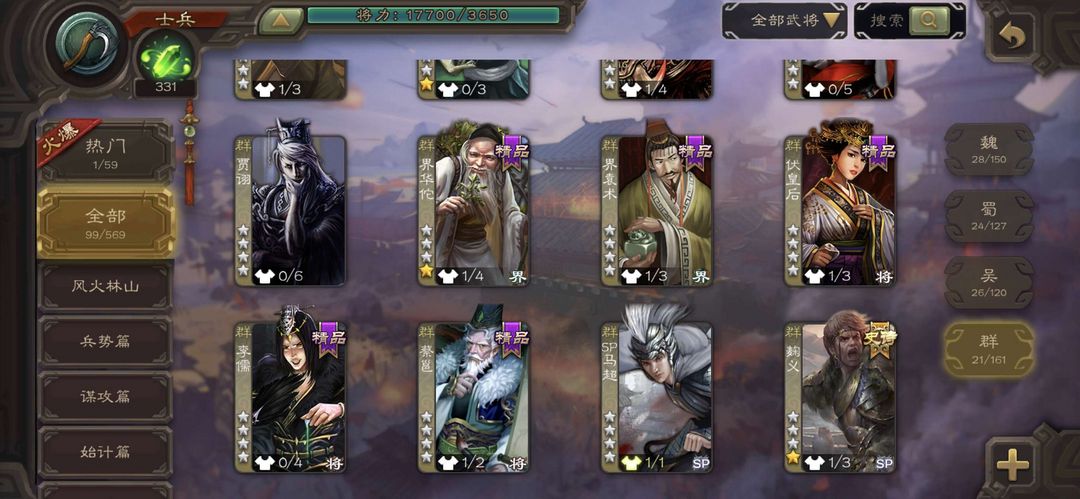Click the gold plus icon

point(1012,464)
